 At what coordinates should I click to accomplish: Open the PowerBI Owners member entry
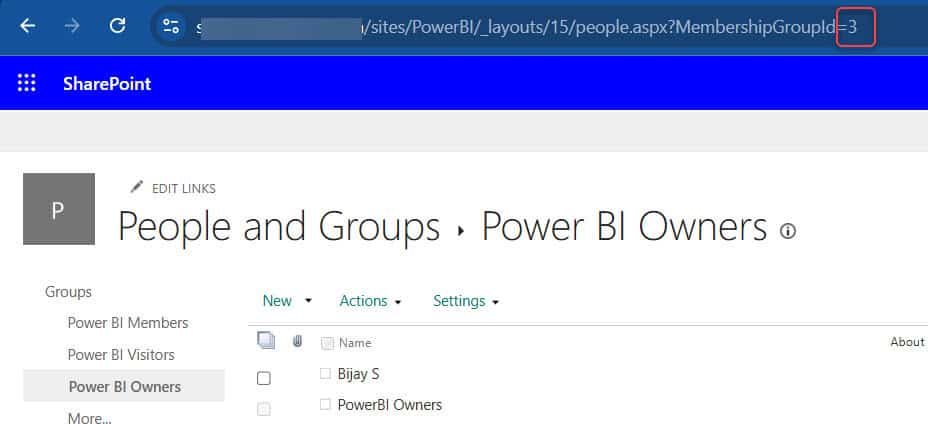click(389, 405)
